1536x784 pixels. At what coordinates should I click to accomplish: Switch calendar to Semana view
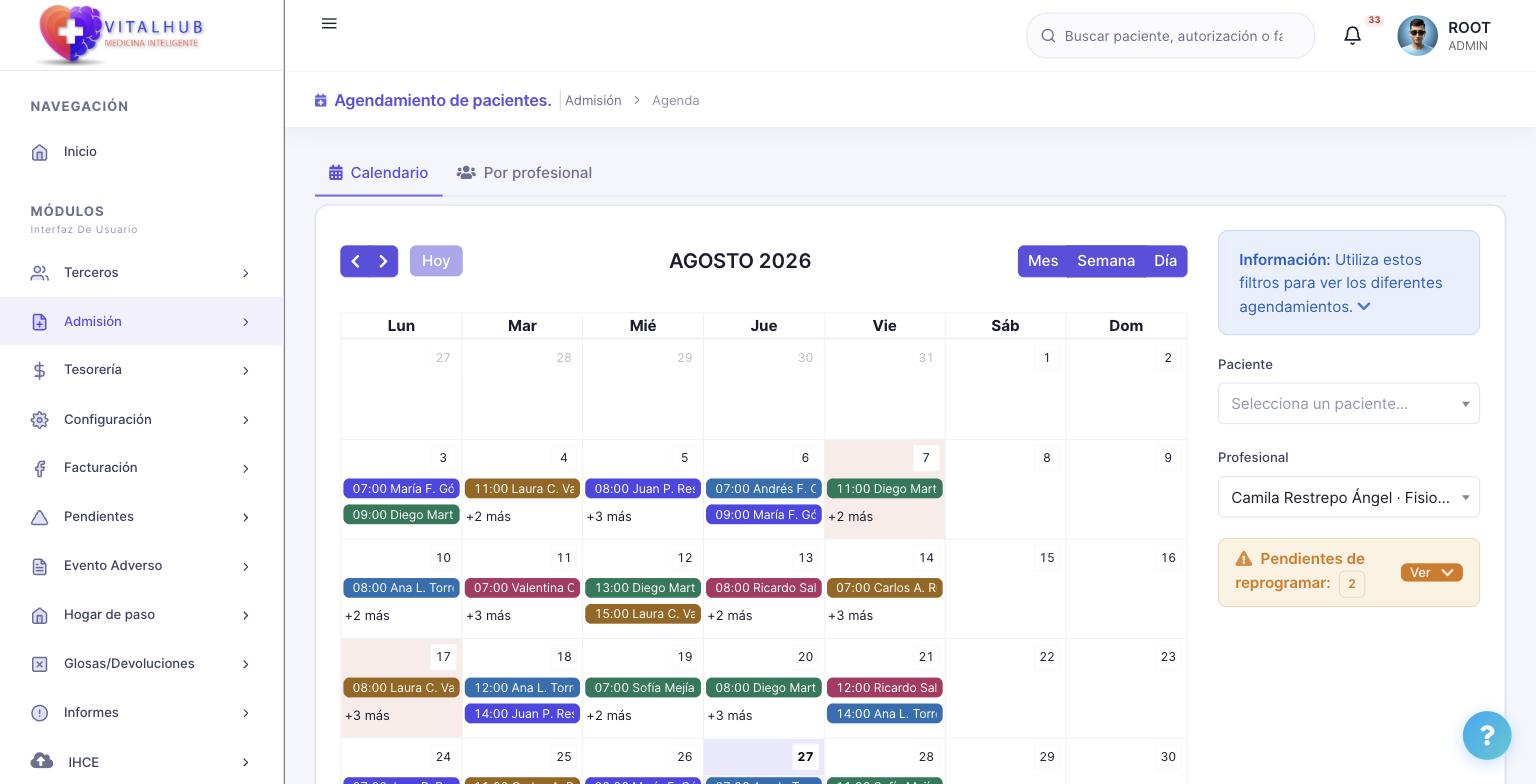point(1106,261)
